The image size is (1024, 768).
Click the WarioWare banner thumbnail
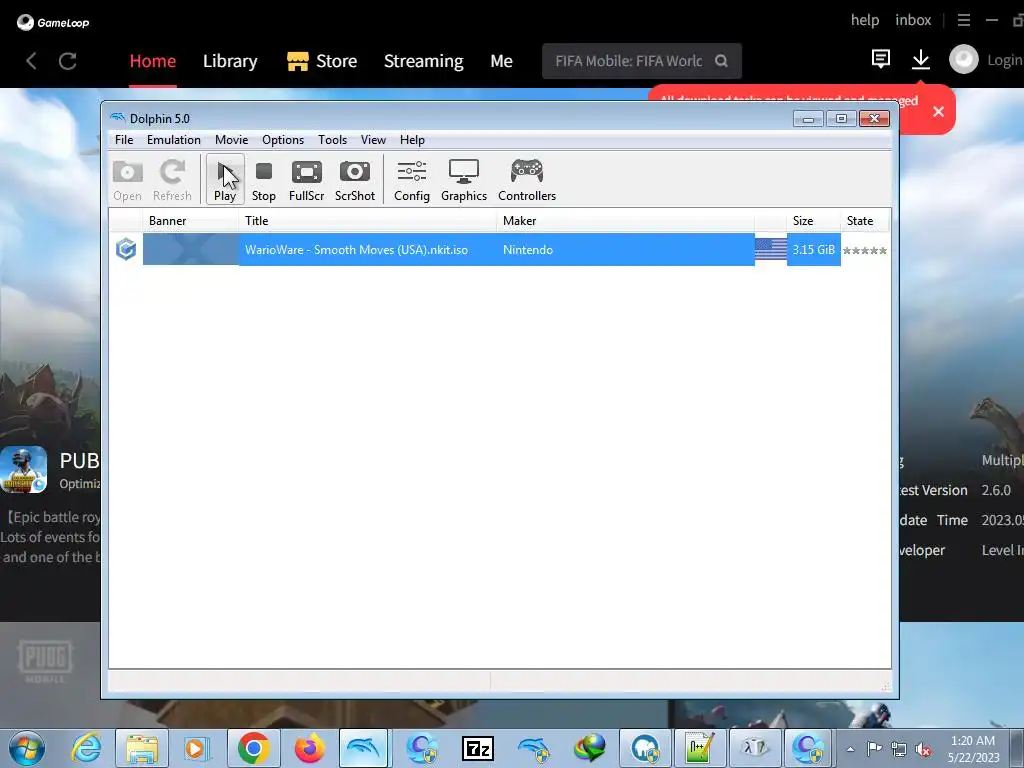coord(191,249)
